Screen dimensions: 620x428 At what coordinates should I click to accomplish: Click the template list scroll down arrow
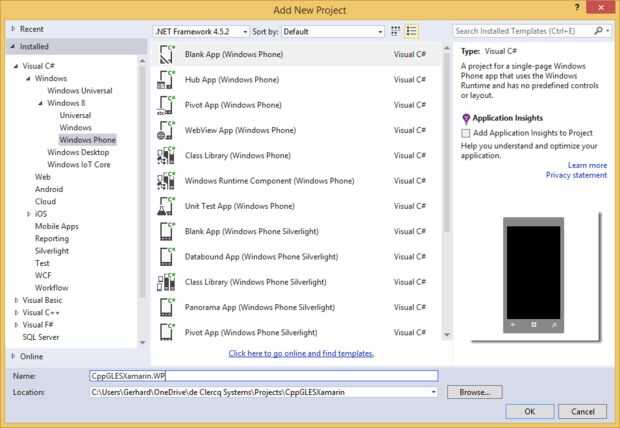click(447, 335)
